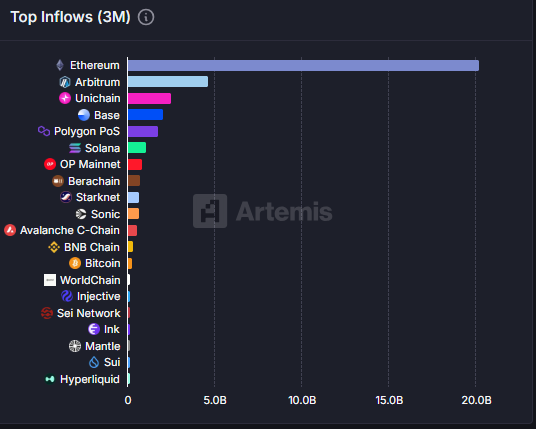Click the WorldChain logo
The width and height of the screenshot is (536, 429).
pyautogui.click(x=50, y=280)
